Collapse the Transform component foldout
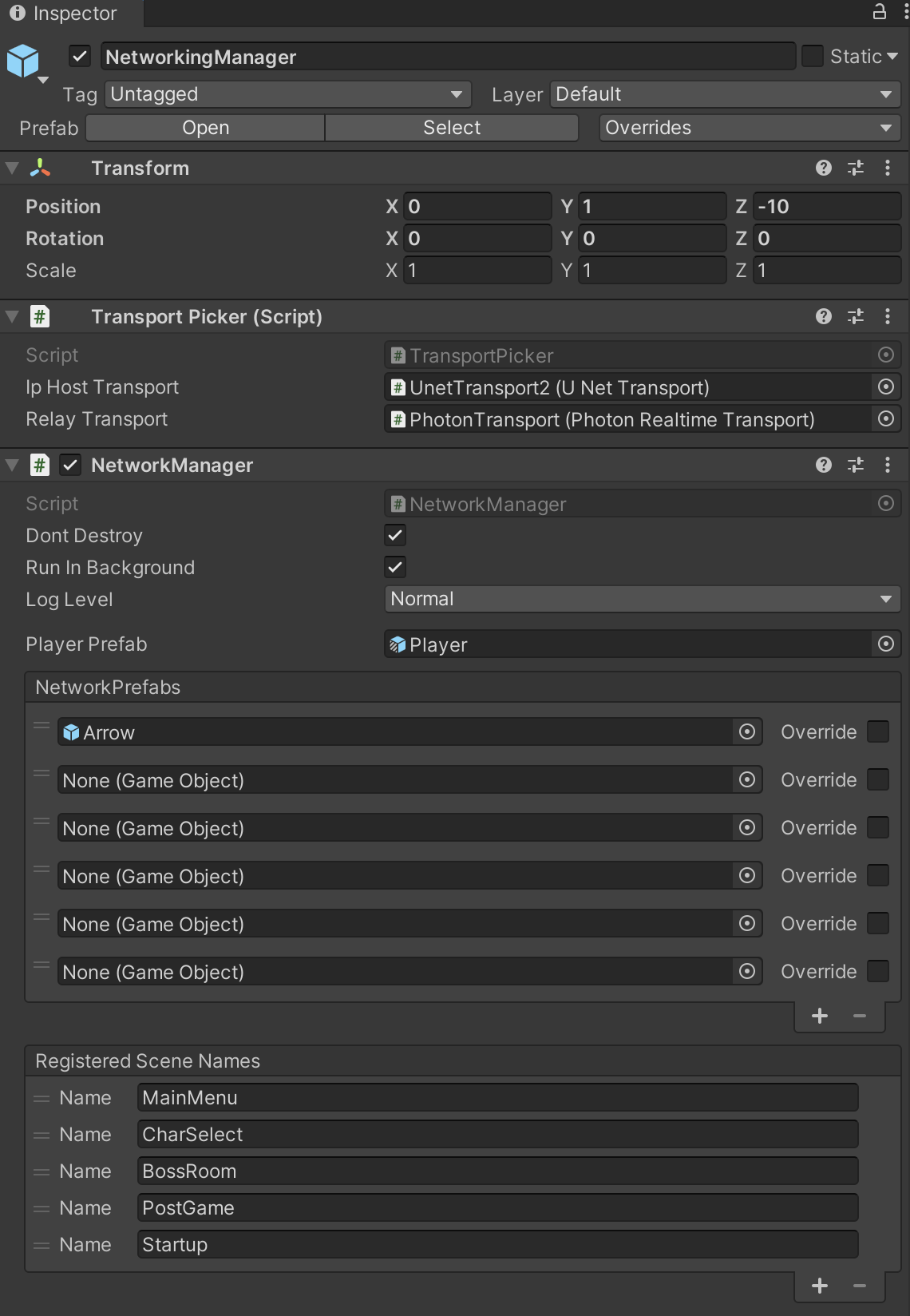Image resolution: width=910 pixels, height=1316 pixels. 12,168
